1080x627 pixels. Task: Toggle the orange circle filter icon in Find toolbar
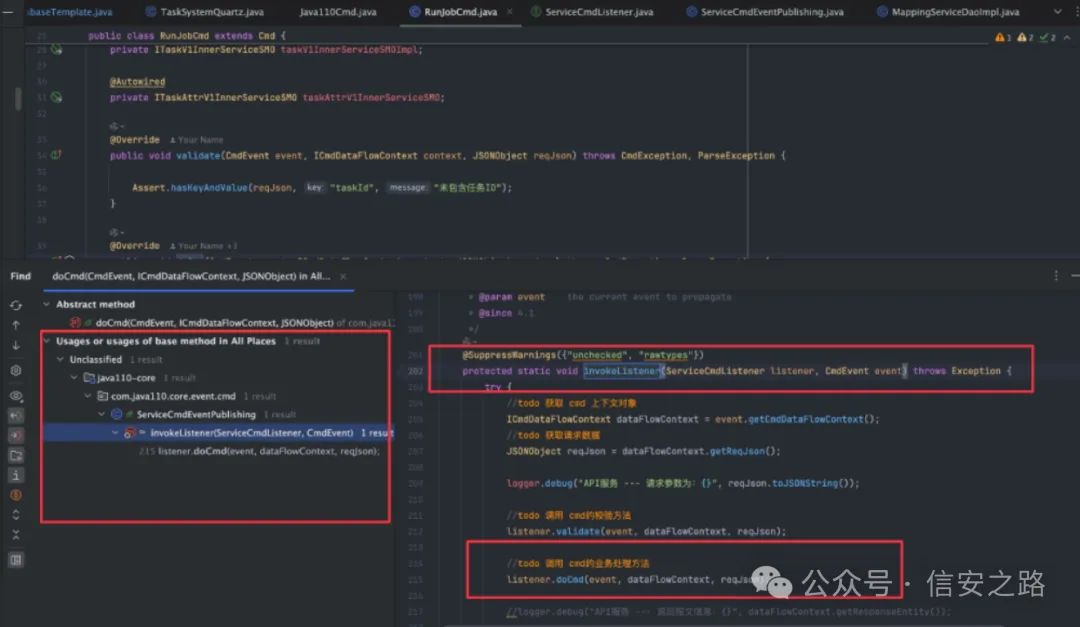tap(16, 495)
